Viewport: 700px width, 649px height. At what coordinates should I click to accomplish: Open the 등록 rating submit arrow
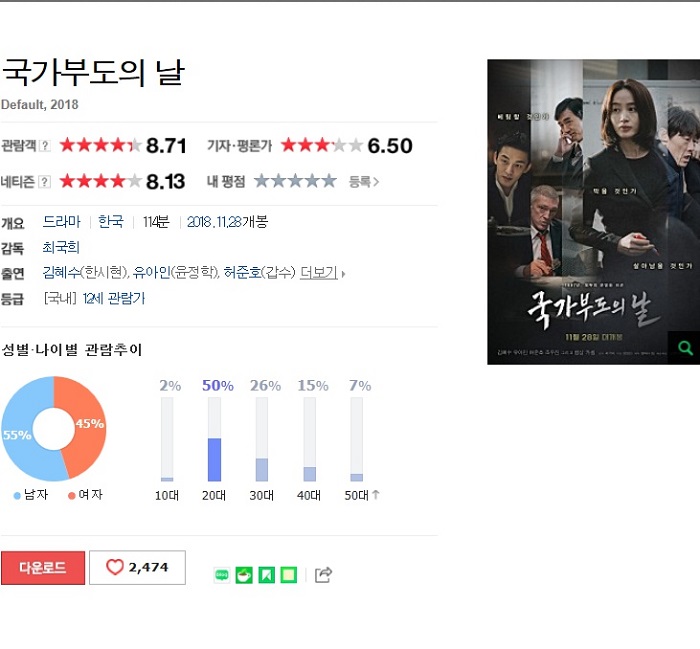pyautogui.click(x=364, y=182)
